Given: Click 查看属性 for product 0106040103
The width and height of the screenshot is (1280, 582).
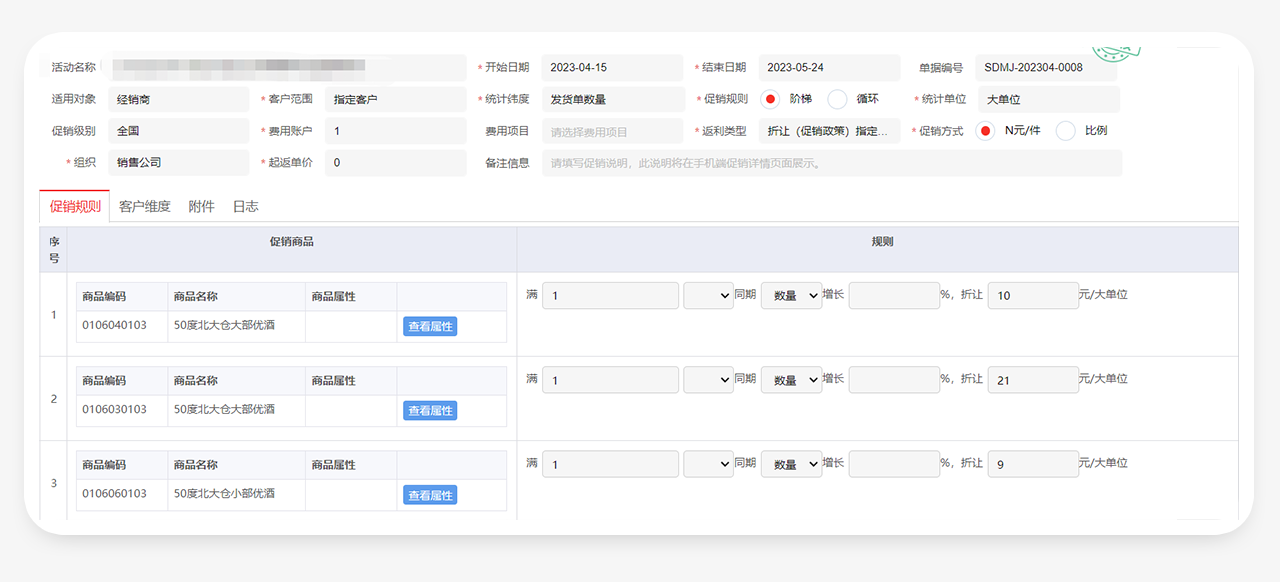Looking at the screenshot, I should (x=430, y=326).
